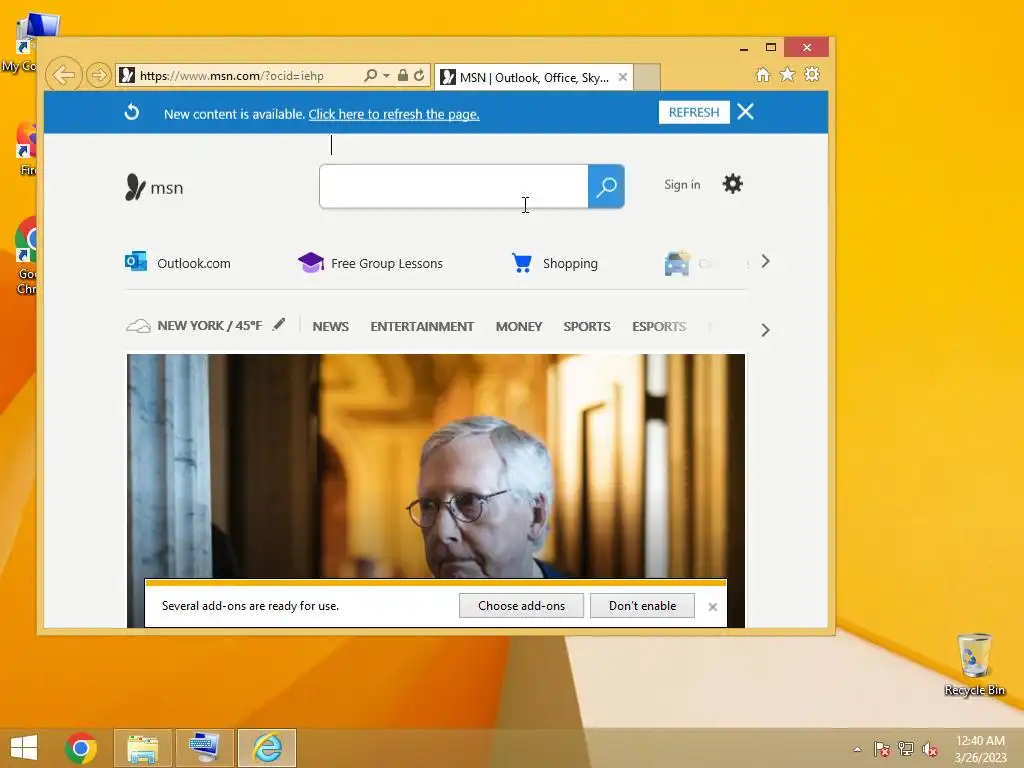Click Sign in
Image resolution: width=1024 pixels, height=768 pixels.
coord(682,185)
